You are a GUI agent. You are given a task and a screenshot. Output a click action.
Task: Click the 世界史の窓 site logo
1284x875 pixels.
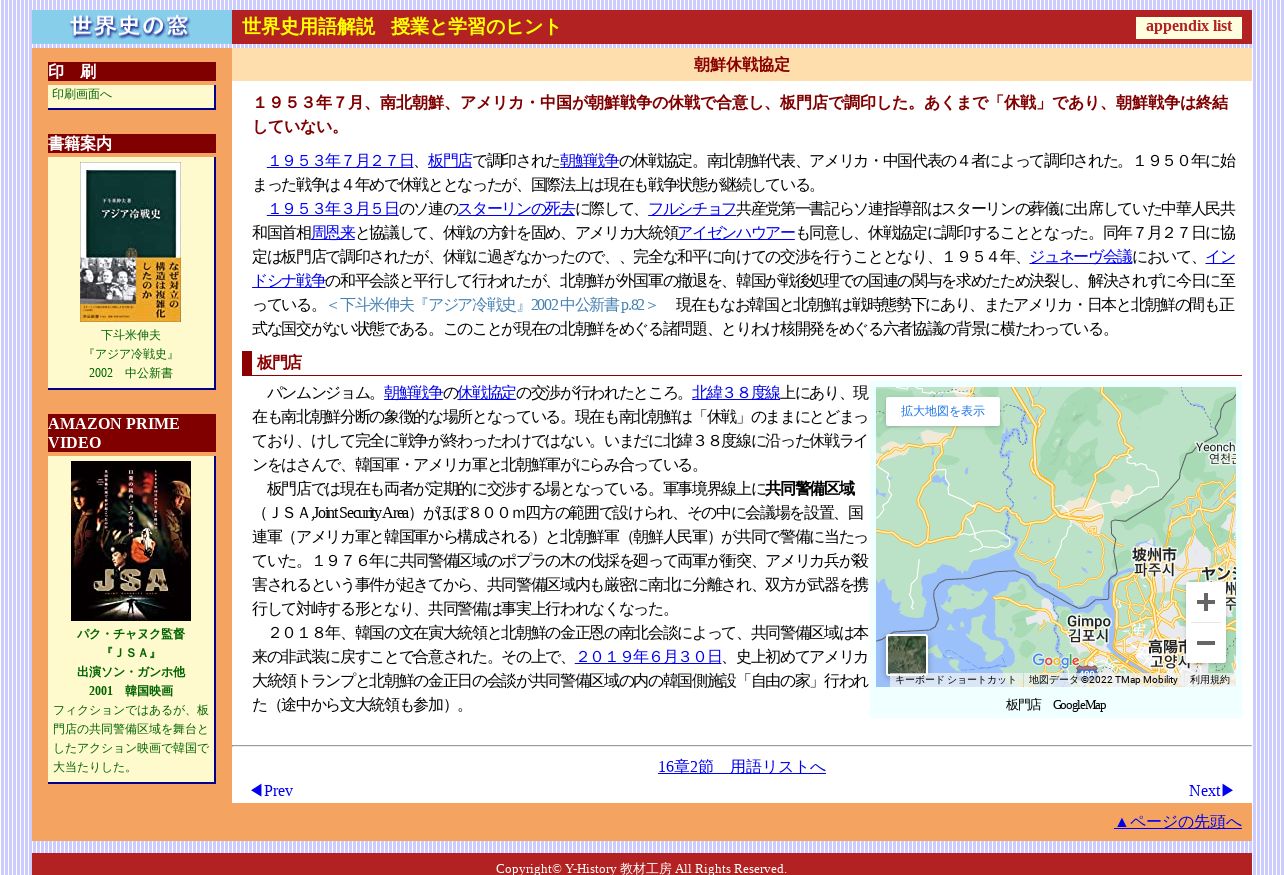coord(132,27)
